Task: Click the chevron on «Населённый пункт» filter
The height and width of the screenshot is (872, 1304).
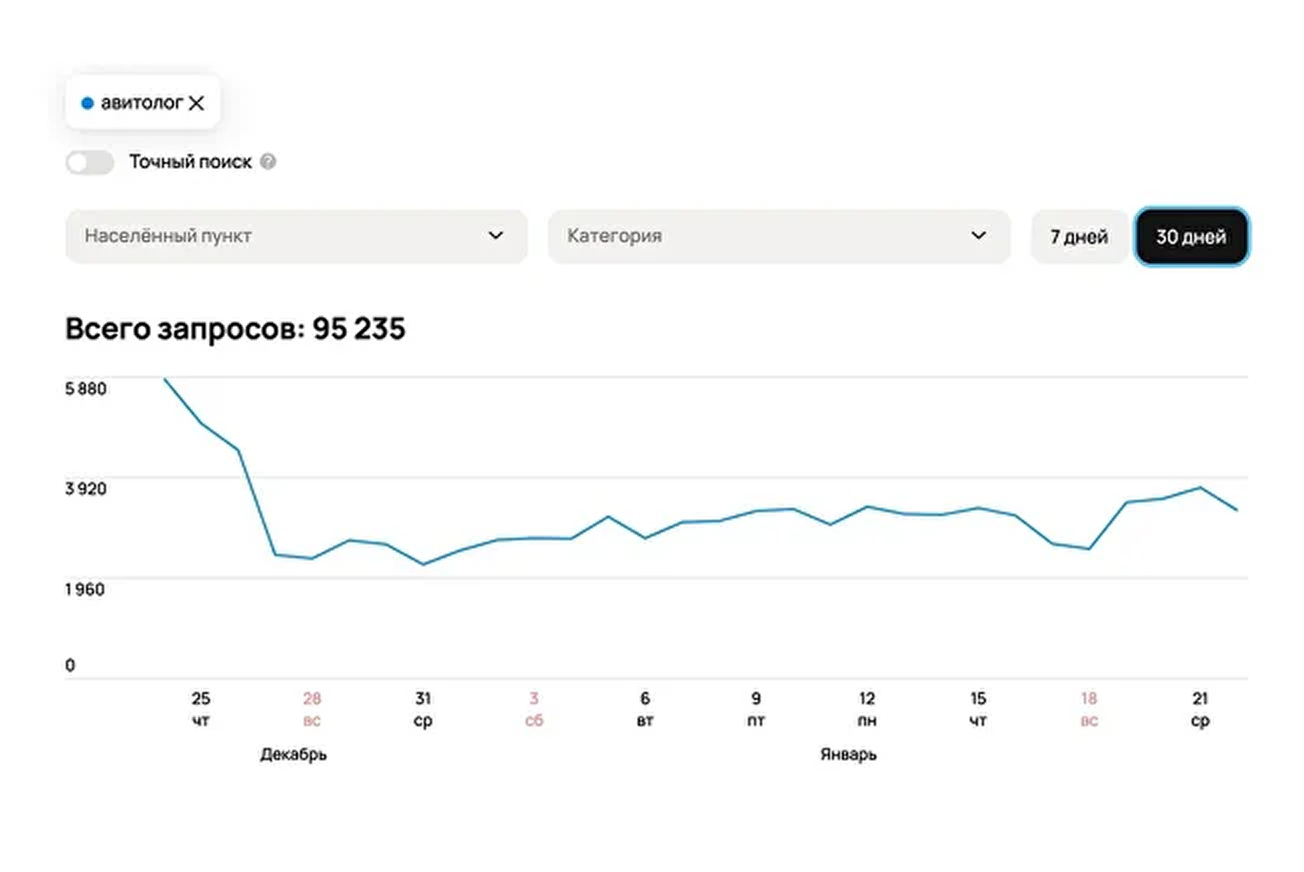Action: [x=495, y=236]
